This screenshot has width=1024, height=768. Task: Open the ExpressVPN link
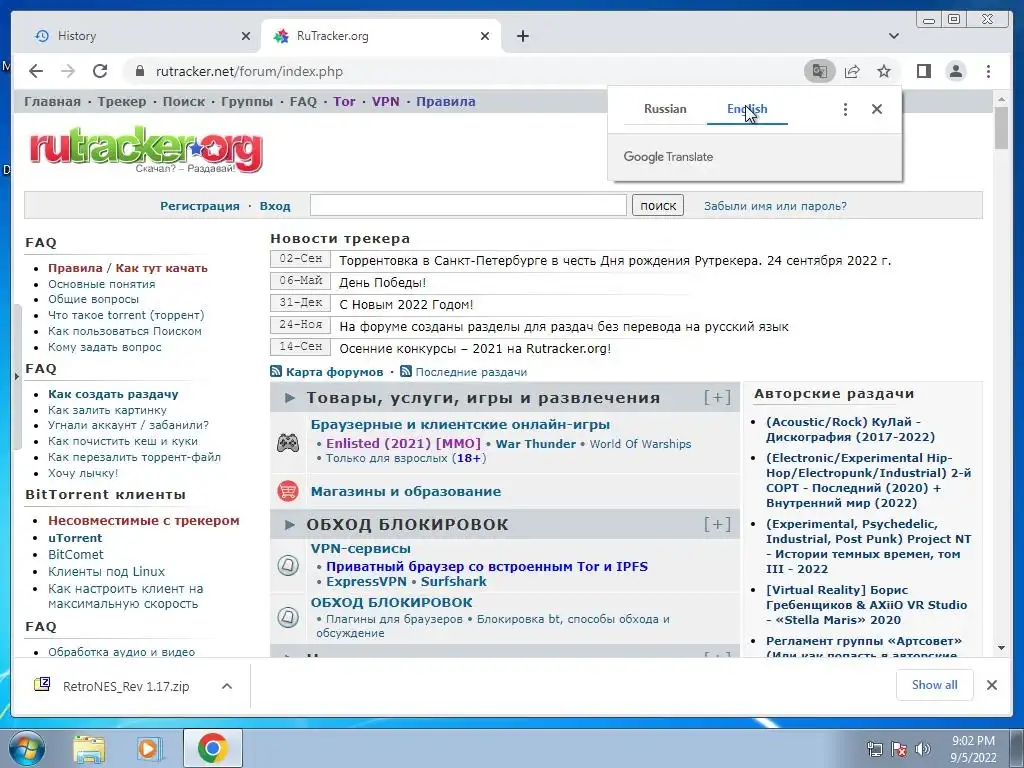point(366,581)
